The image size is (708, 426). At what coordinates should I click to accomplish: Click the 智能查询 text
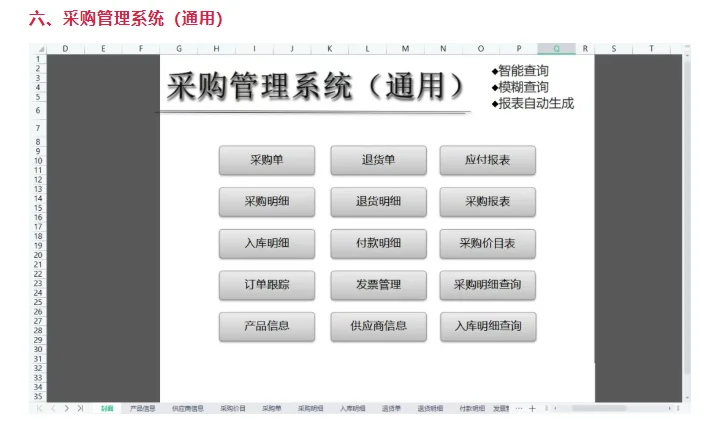523,71
